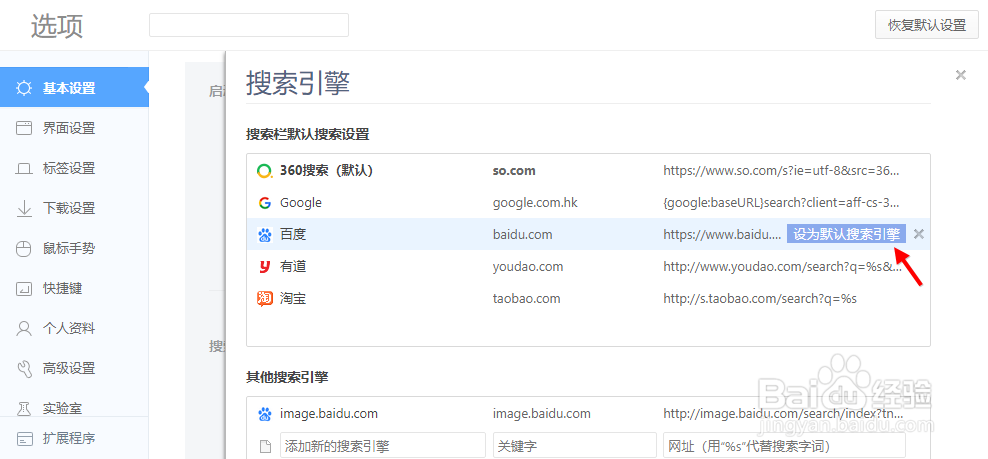Screen dimensions: 988x459
Task: Click the blank page icon beside 添加新的搜索引擎
Action: 265,447
